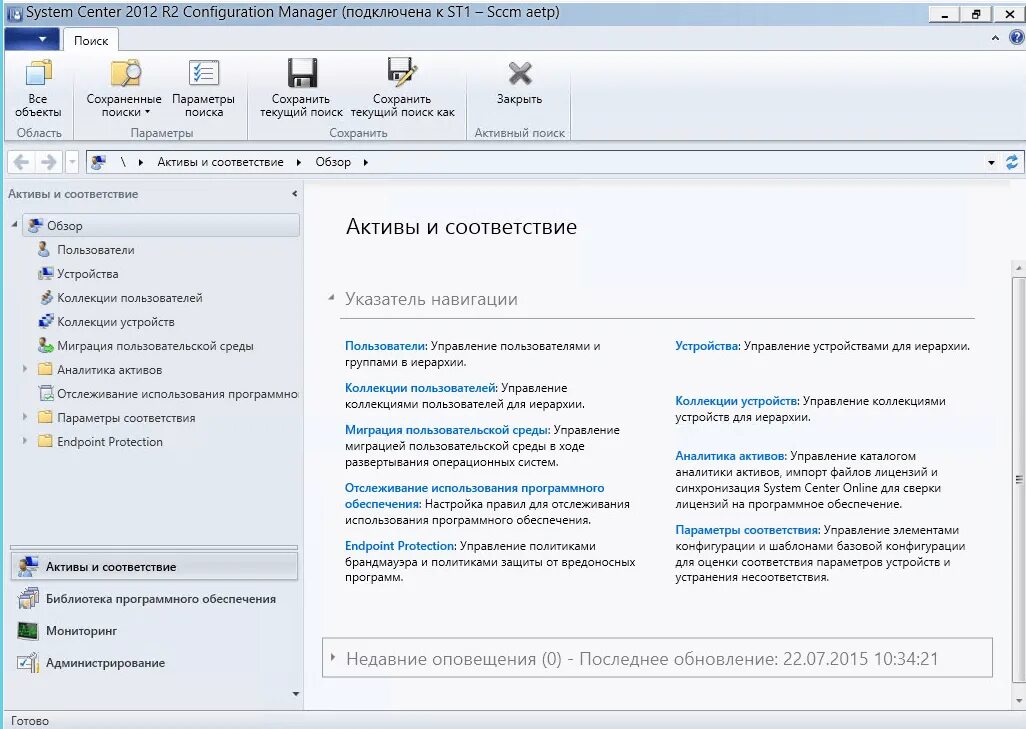
Task: Open the Администрирование workspace
Action: coord(154,663)
